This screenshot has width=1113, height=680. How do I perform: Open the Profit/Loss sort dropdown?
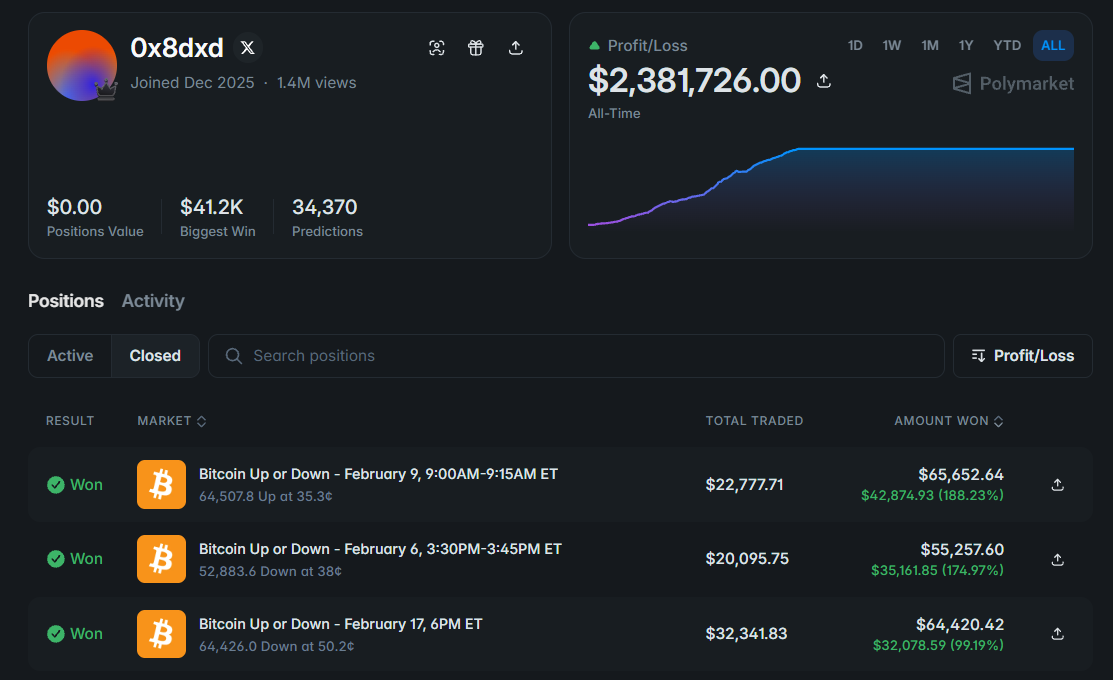(1022, 356)
